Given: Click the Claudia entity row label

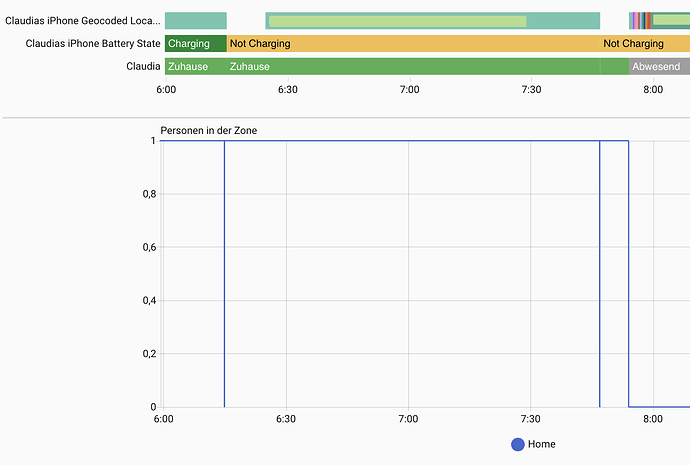Looking at the screenshot, I should coord(143,66).
